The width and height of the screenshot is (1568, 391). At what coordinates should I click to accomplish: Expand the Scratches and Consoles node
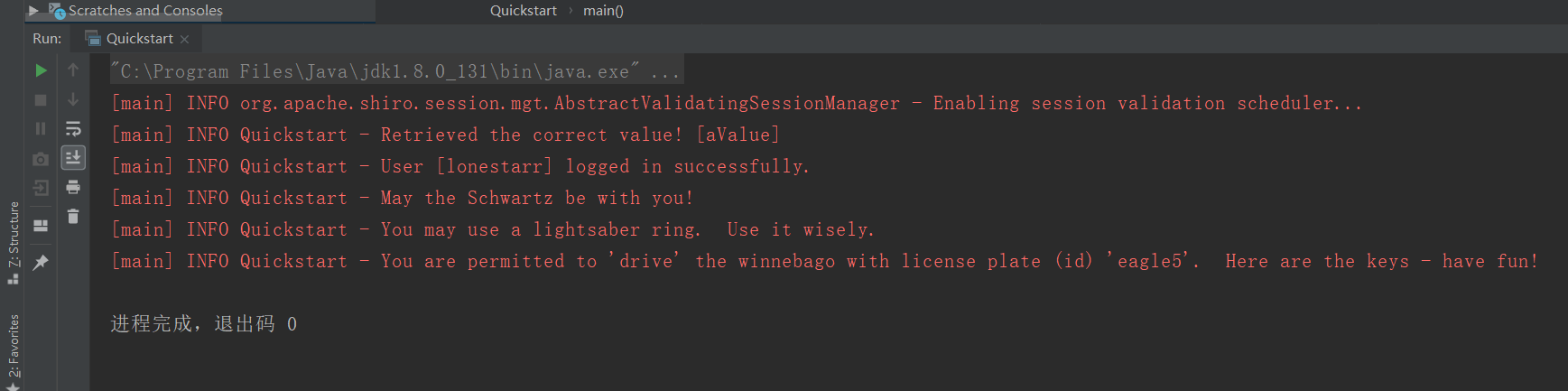[33, 11]
